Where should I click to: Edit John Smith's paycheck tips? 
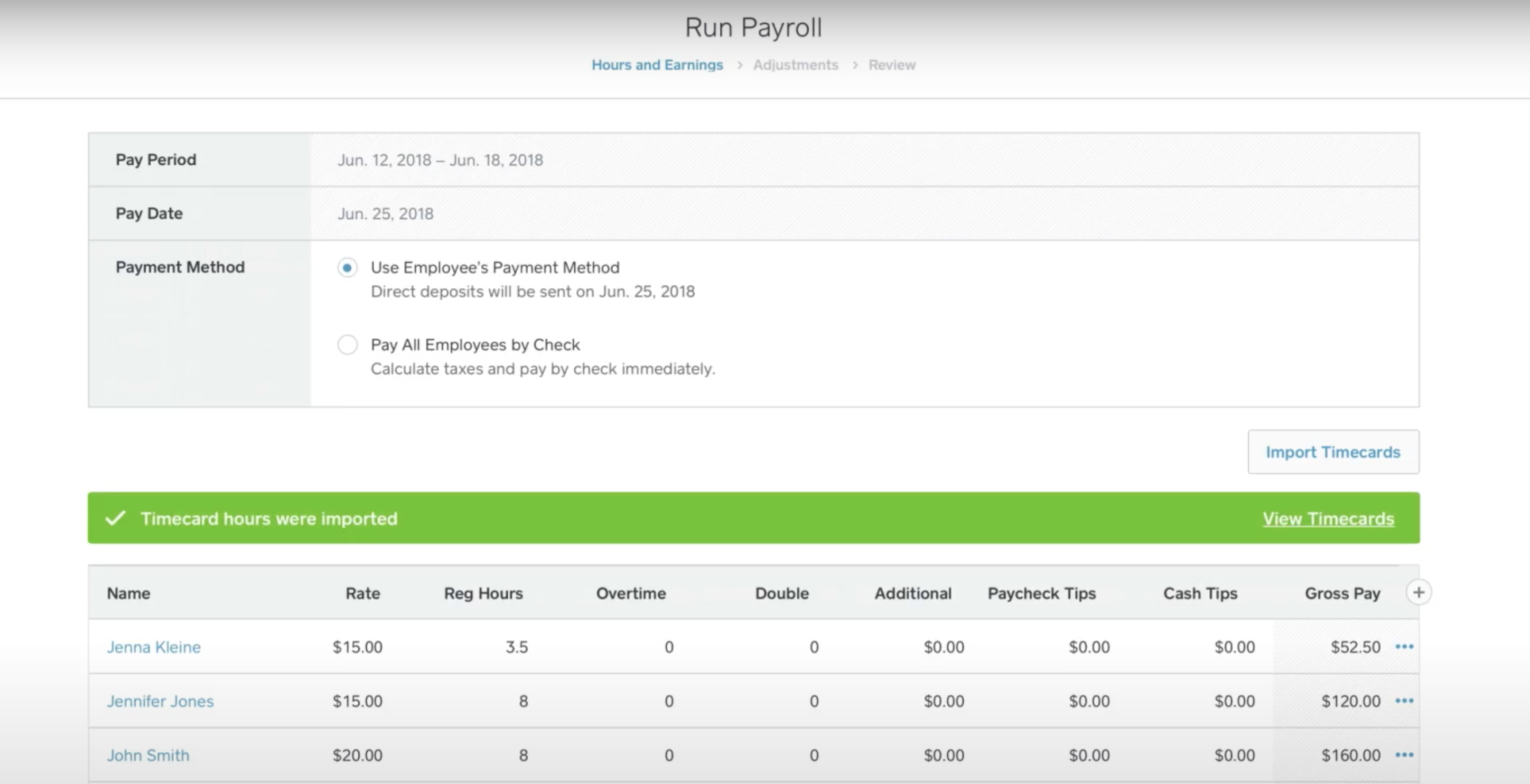1089,755
